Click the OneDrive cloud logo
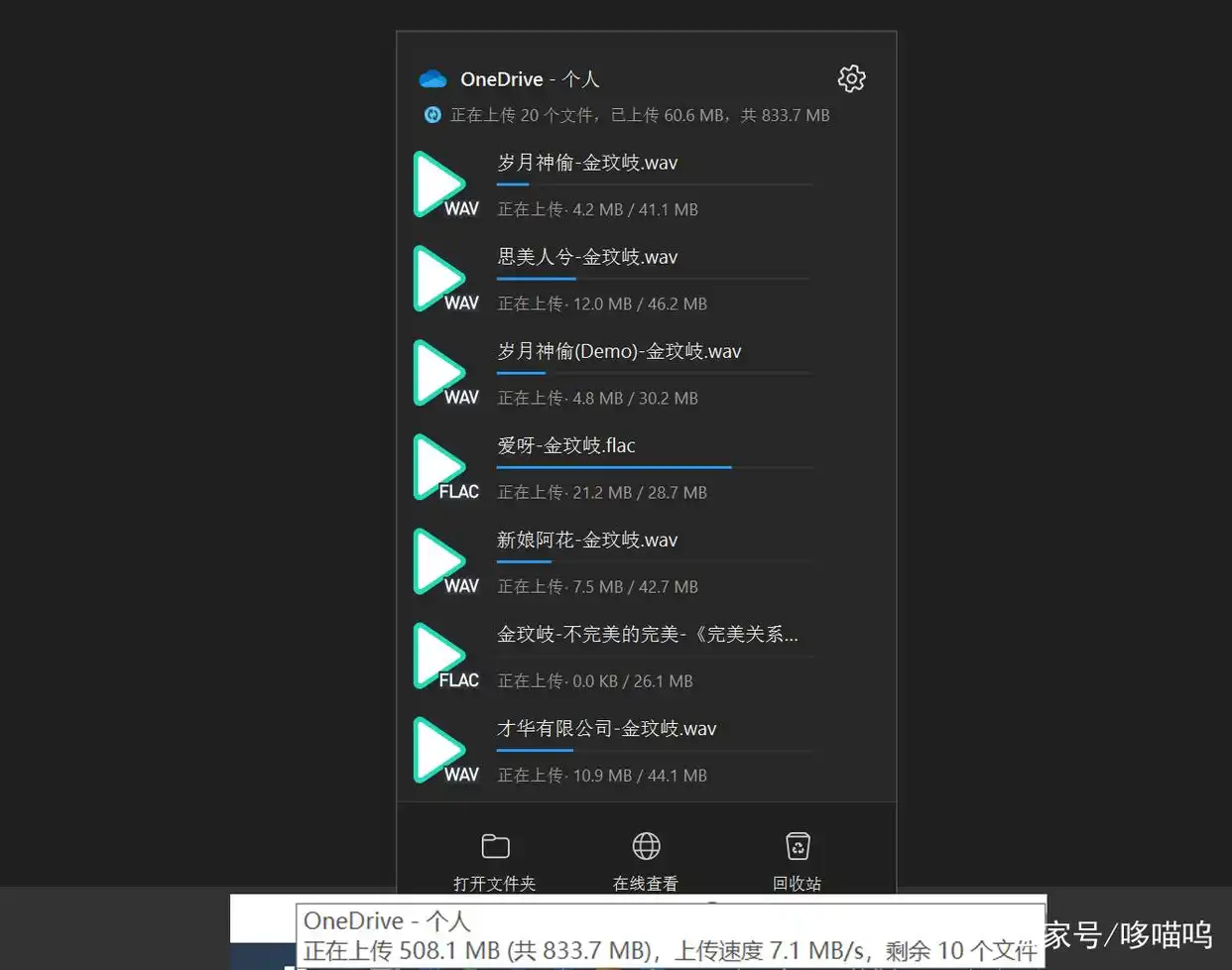Image resolution: width=1232 pixels, height=970 pixels. pyautogui.click(x=432, y=79)
